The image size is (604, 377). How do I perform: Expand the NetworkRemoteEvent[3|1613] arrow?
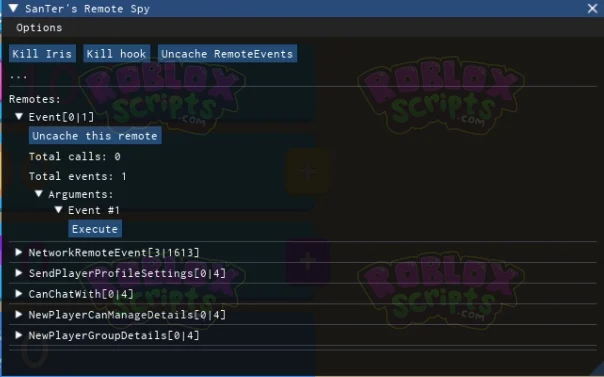pyautogui.click(x=18, y=252)
